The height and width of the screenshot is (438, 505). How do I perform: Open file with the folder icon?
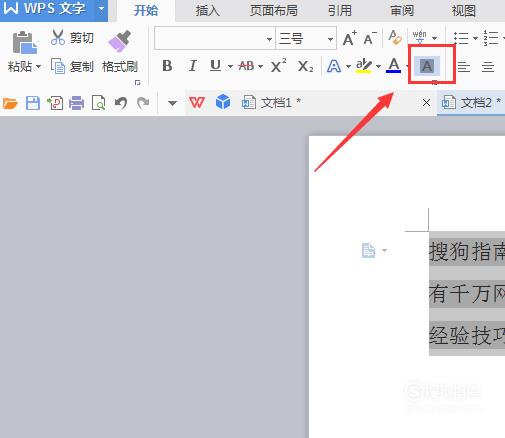(10, 103)
